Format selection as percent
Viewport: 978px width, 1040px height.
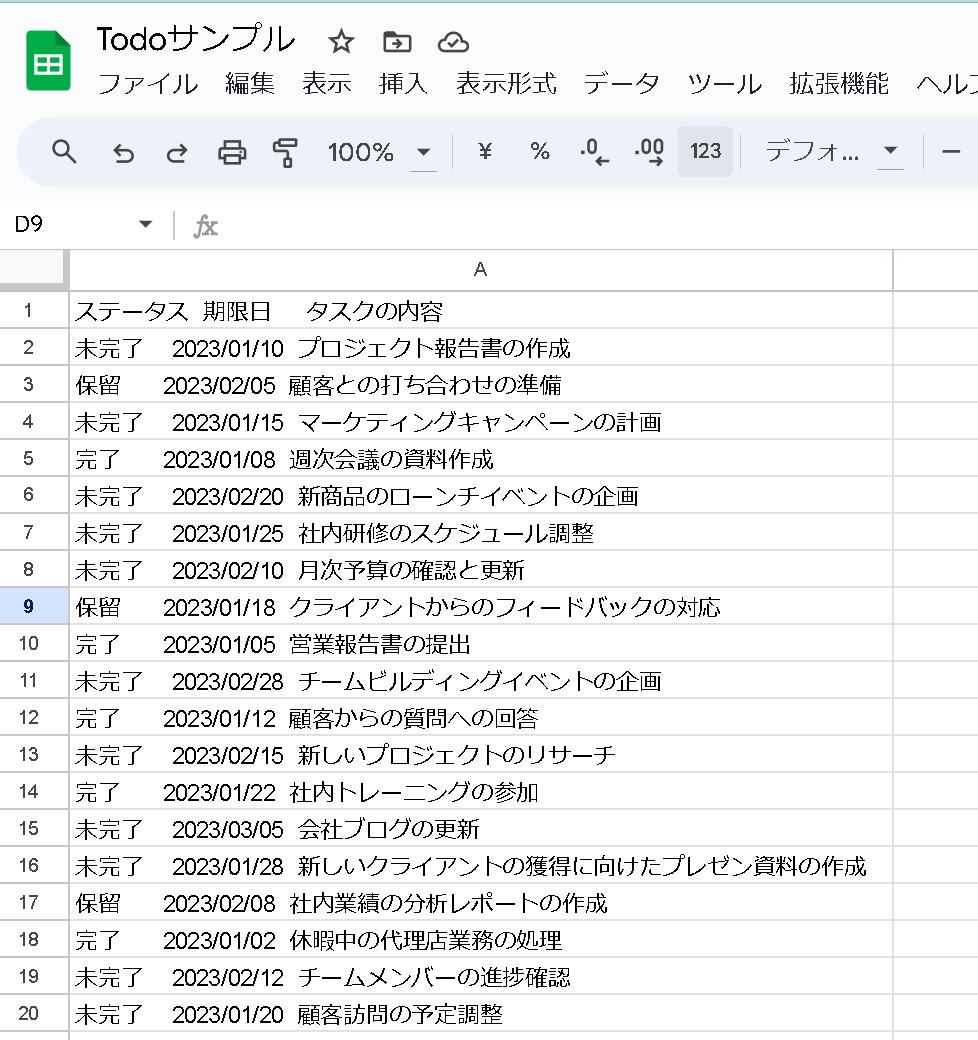(x=539, y=152)
